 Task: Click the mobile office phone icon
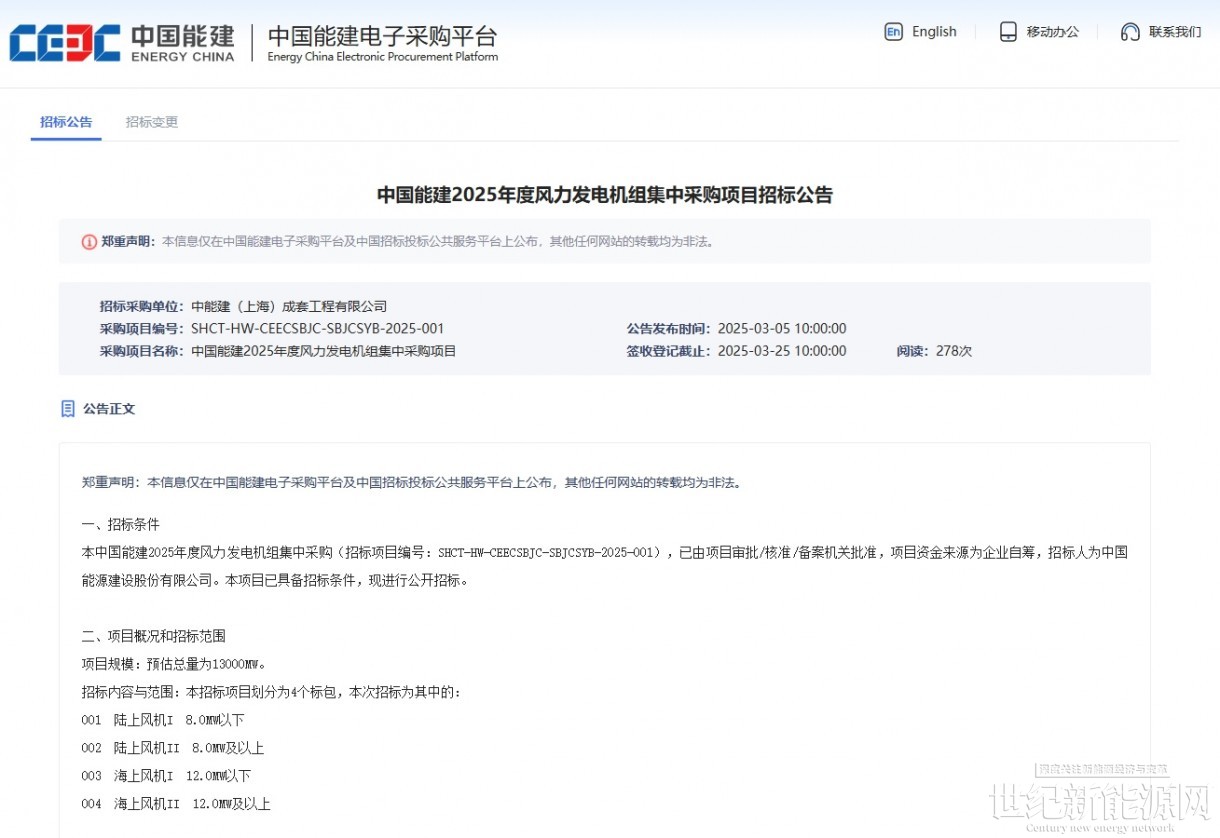pyautogui.click(x=1008, y=32)
